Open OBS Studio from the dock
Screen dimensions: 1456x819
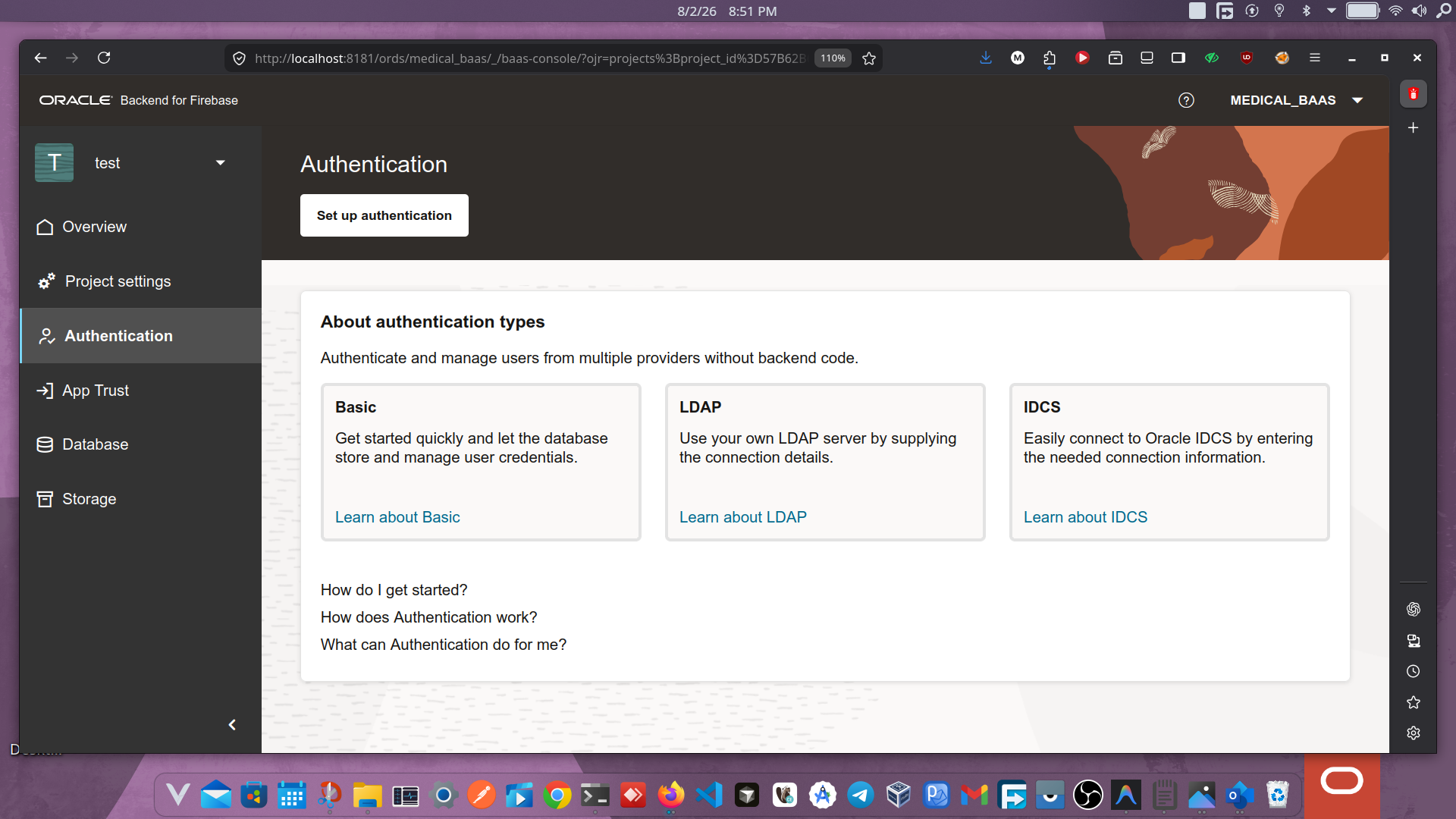pos(1088,795)
